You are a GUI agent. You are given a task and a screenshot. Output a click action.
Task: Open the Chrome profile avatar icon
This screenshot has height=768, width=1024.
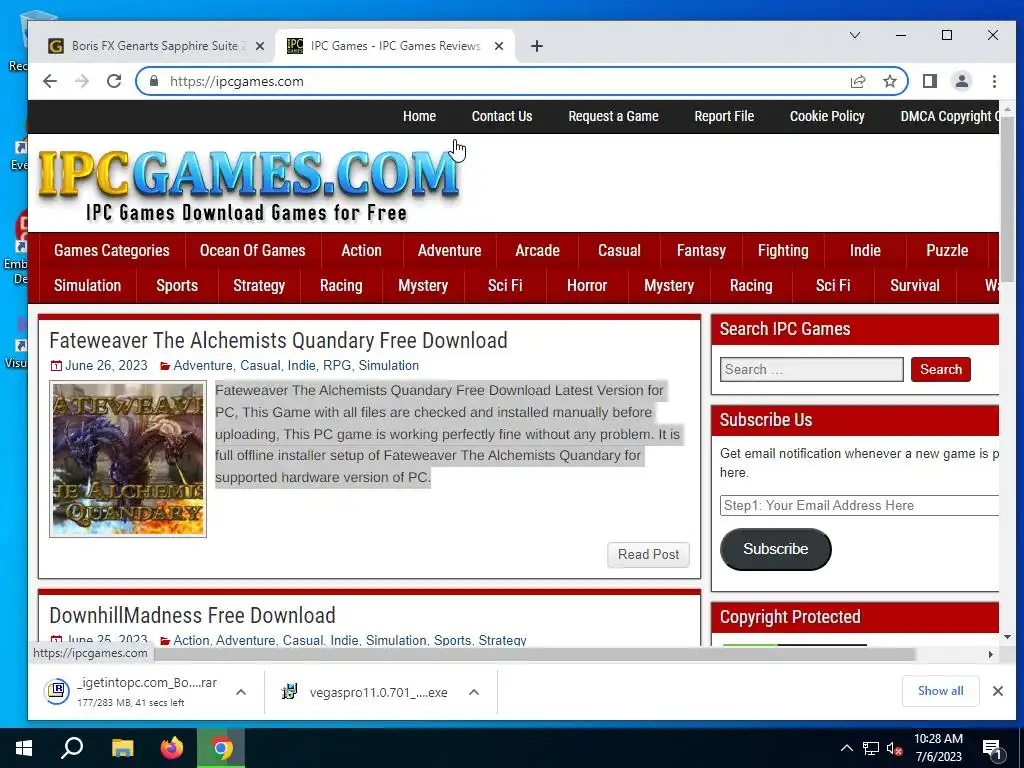pyautogui.click(x=962, y=81)
